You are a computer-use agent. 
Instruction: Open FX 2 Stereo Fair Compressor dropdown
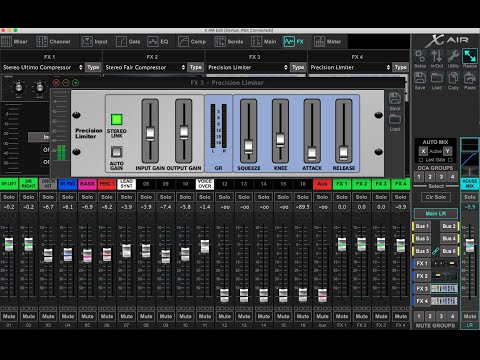(145, 67)
